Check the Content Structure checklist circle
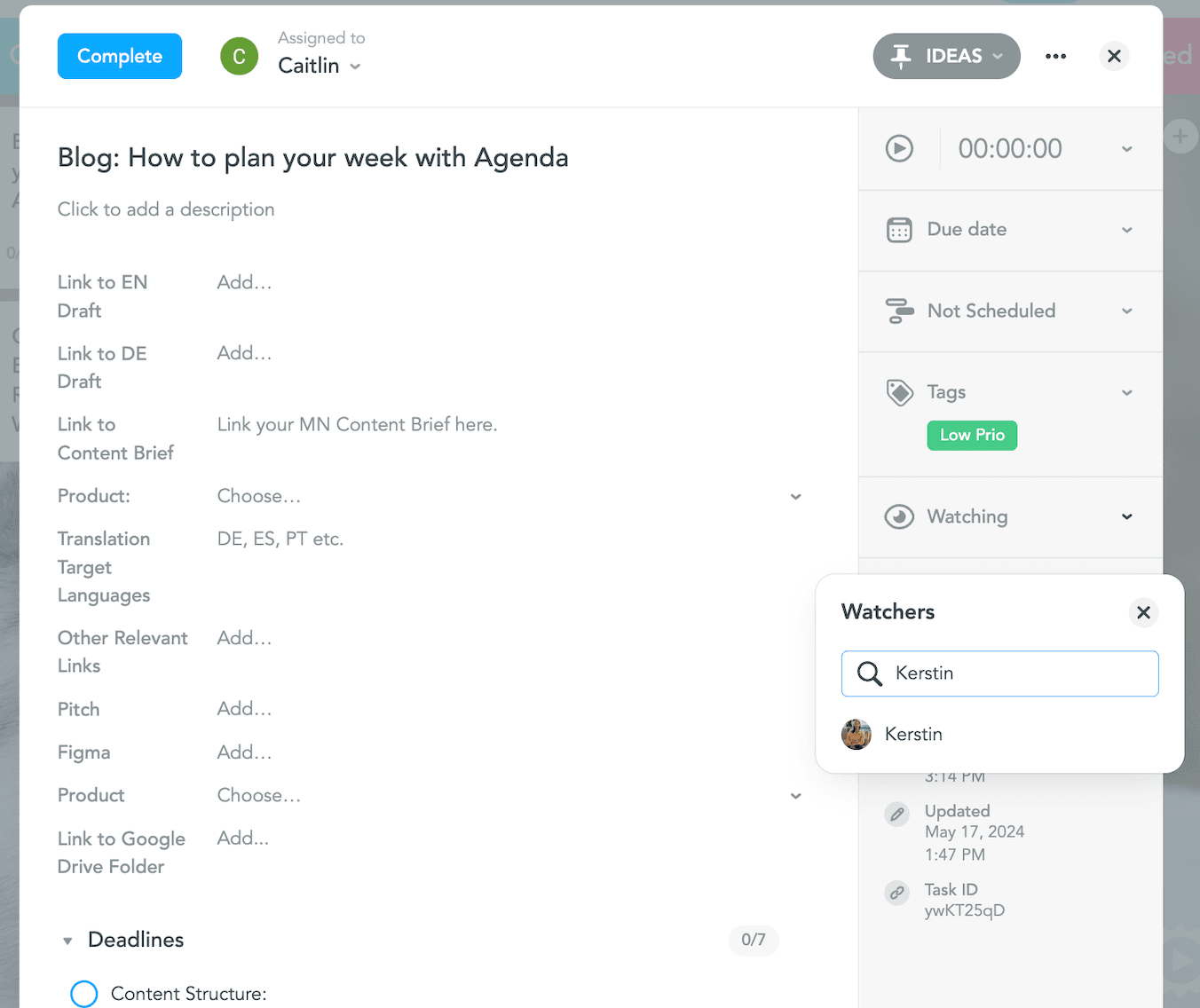The image size is (1200, 1008). (x=84, y=994)
